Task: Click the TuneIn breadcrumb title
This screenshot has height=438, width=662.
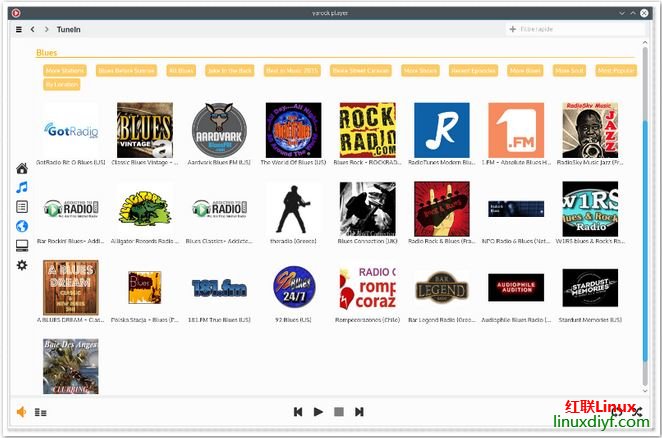Action: pyautogui.click(x=68, y=30)
